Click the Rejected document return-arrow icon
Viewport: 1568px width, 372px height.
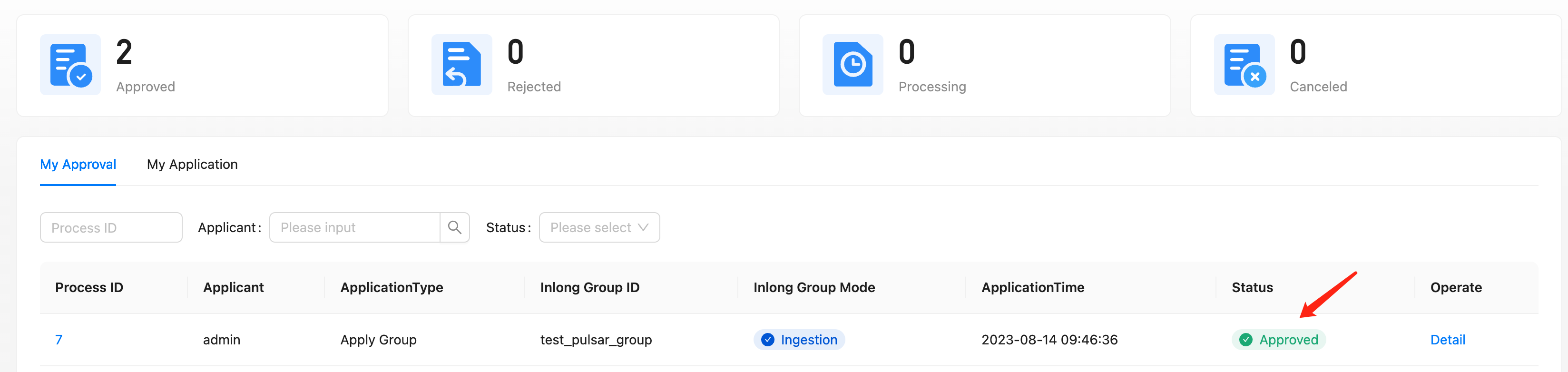point(461,65)
